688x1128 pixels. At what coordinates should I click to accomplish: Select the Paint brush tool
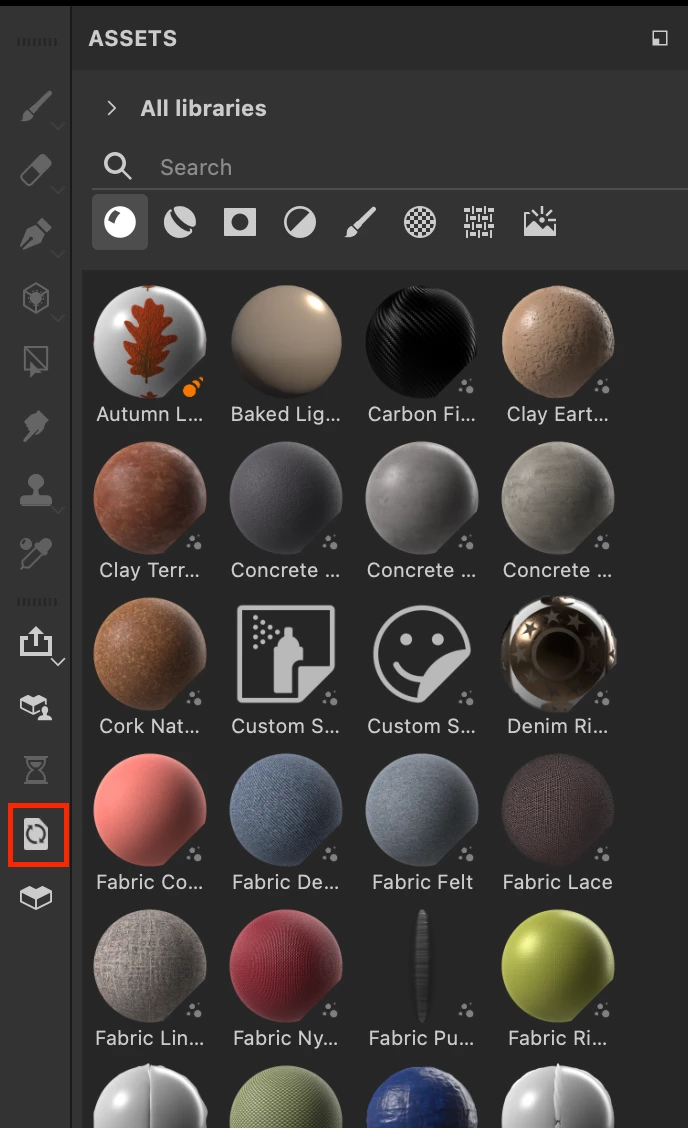(35, 106)
